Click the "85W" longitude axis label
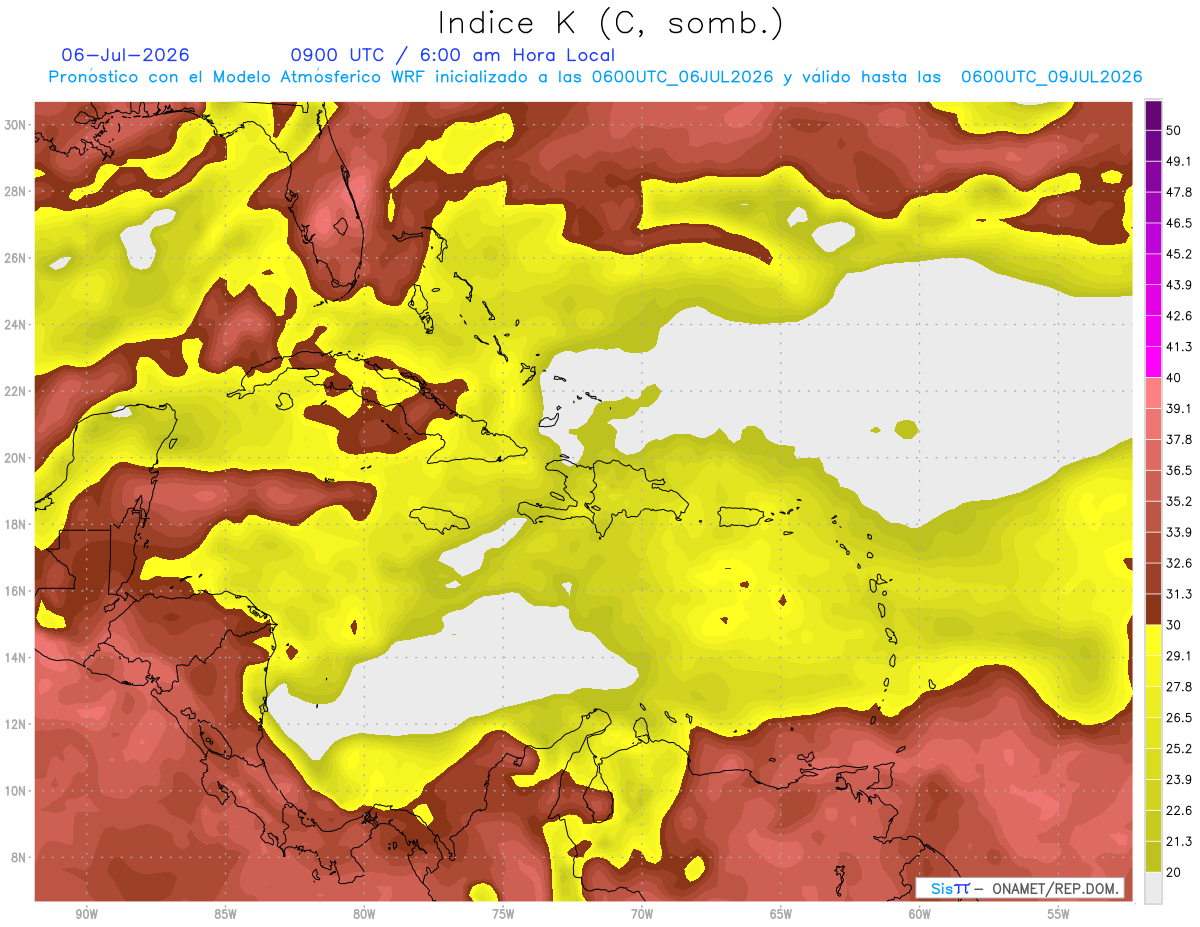 point(225,915)
